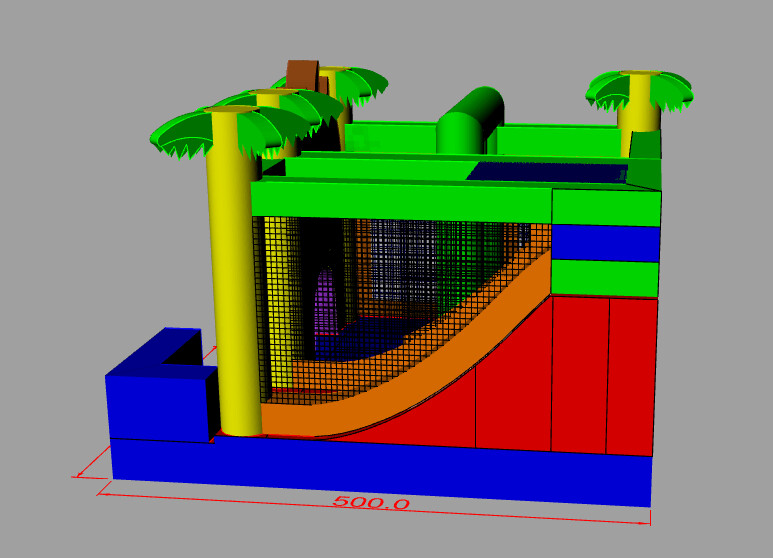Select the brown block above the palm trees
This screenshot has width=773, height=558.
pos(304,75)
